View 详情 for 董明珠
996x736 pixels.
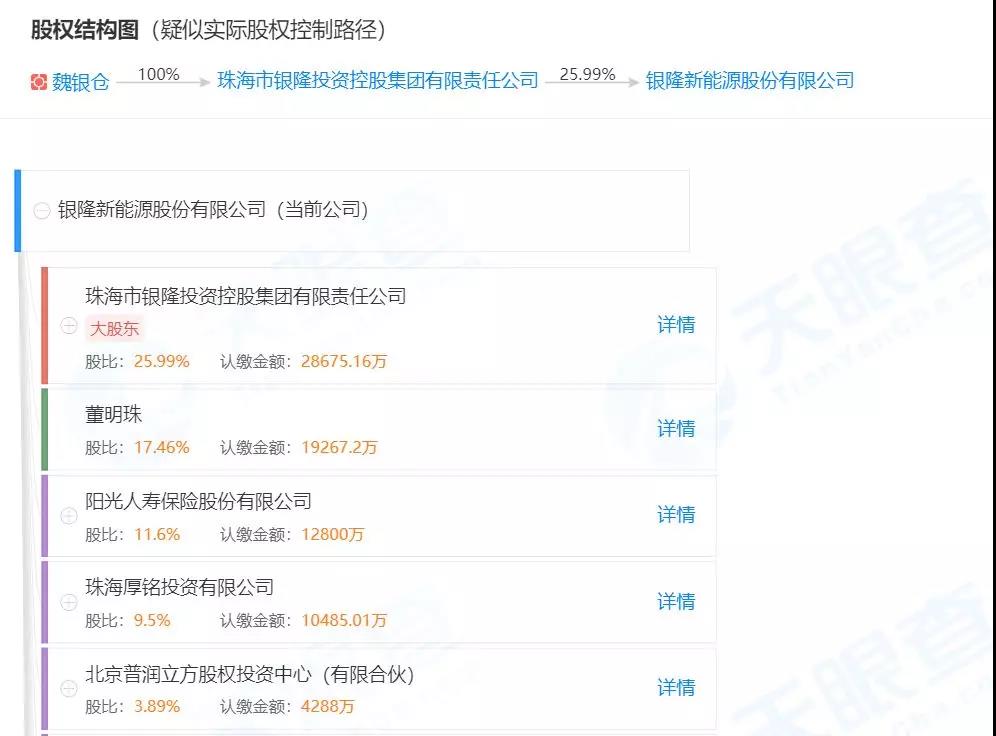click(x=676, y=429)
